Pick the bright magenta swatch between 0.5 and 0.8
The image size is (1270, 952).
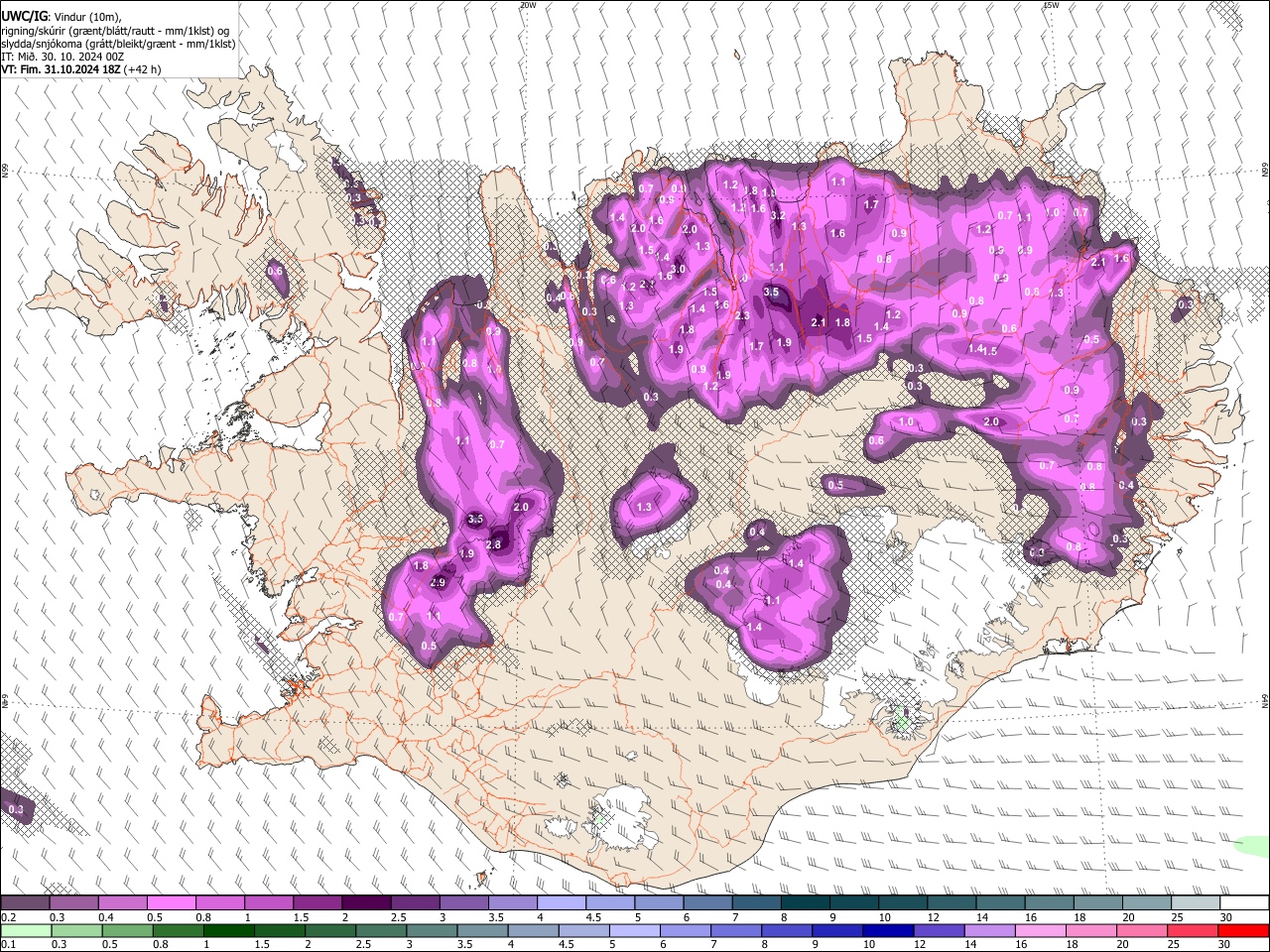[171, 903]
